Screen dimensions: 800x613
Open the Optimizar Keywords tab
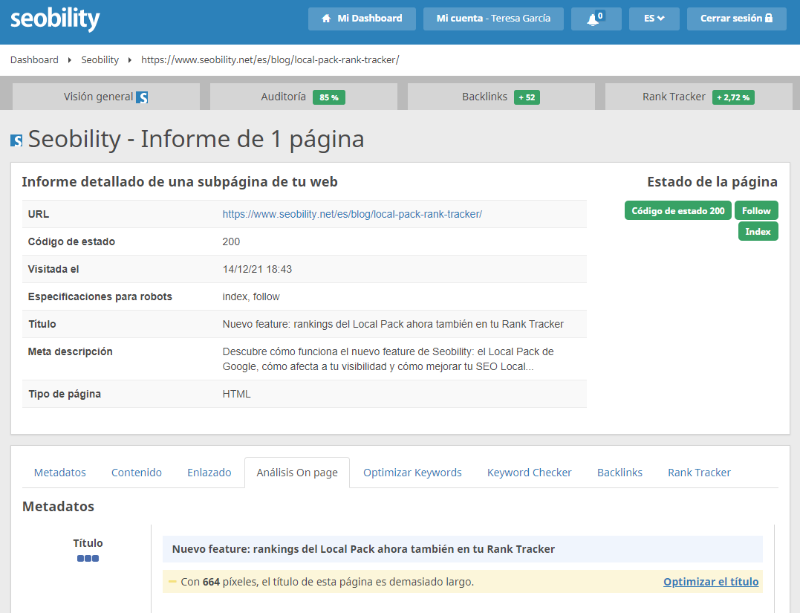[412, 473]
